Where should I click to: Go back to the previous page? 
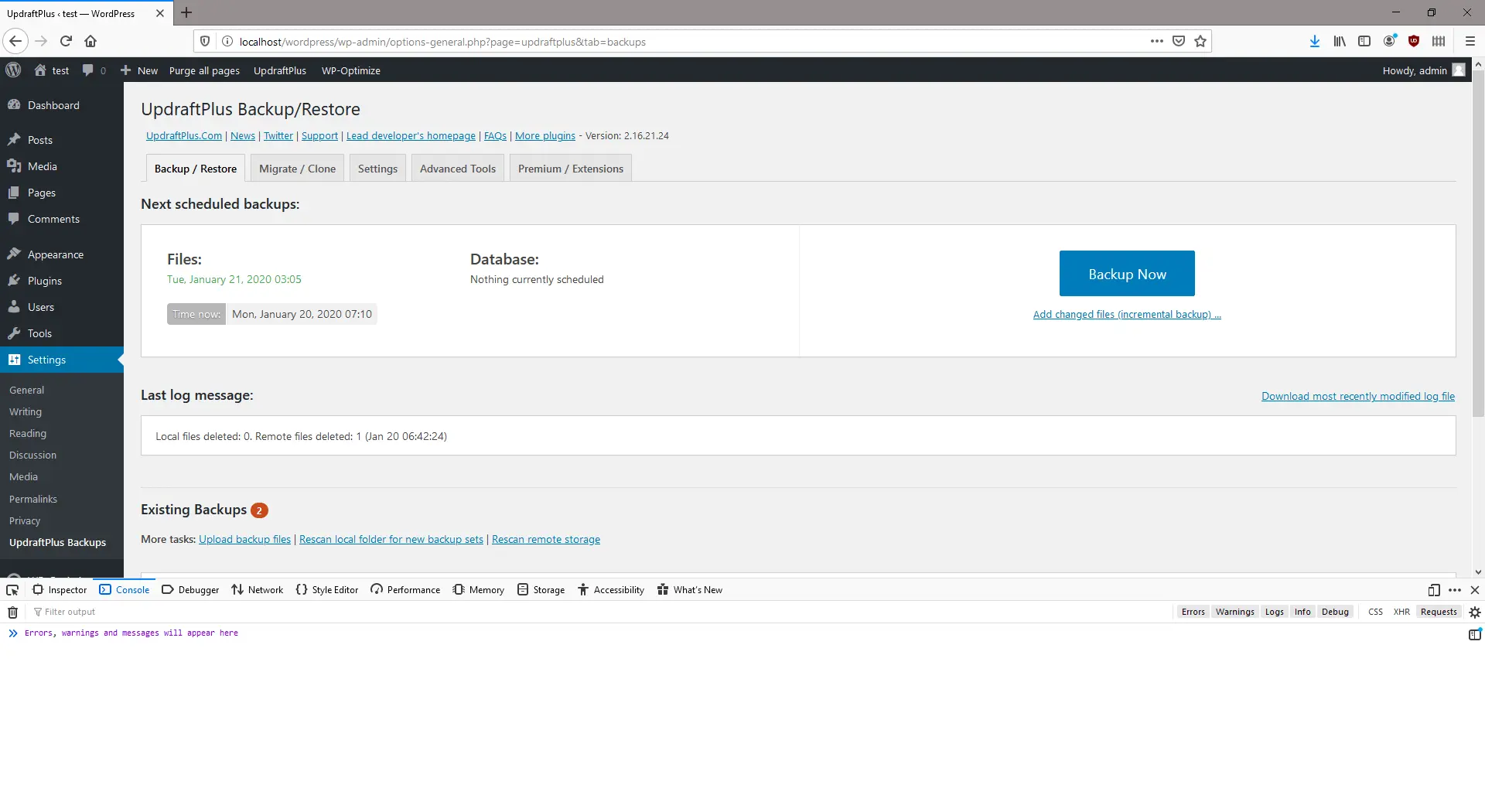tap(15, 41)
